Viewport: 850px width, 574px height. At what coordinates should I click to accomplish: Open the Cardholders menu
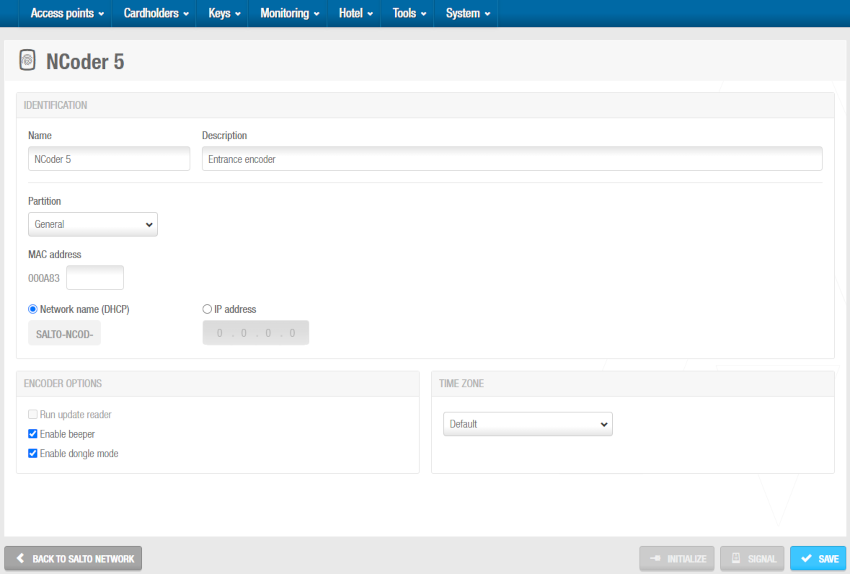[156, 13]
